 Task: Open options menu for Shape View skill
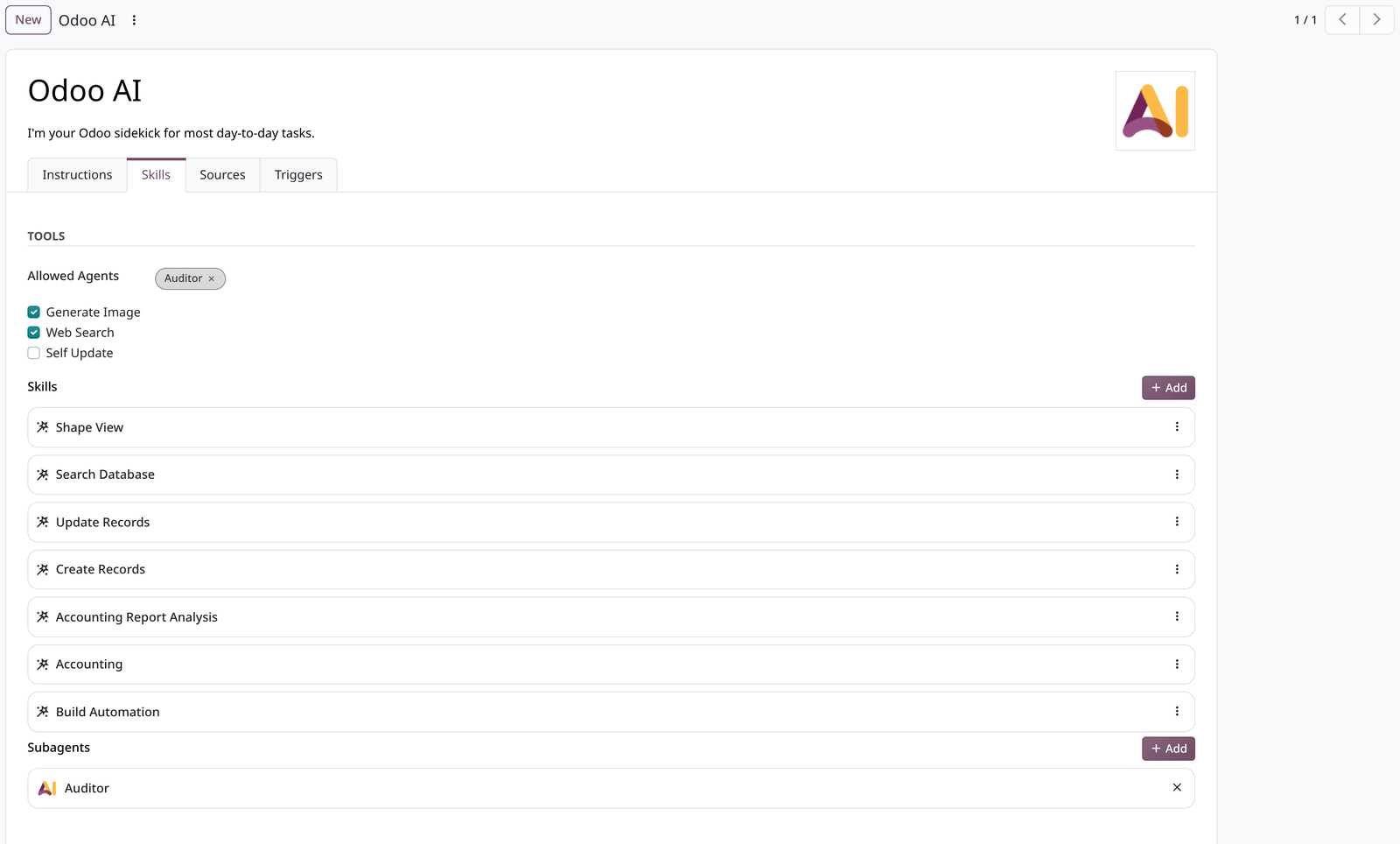click(1177, 427)
